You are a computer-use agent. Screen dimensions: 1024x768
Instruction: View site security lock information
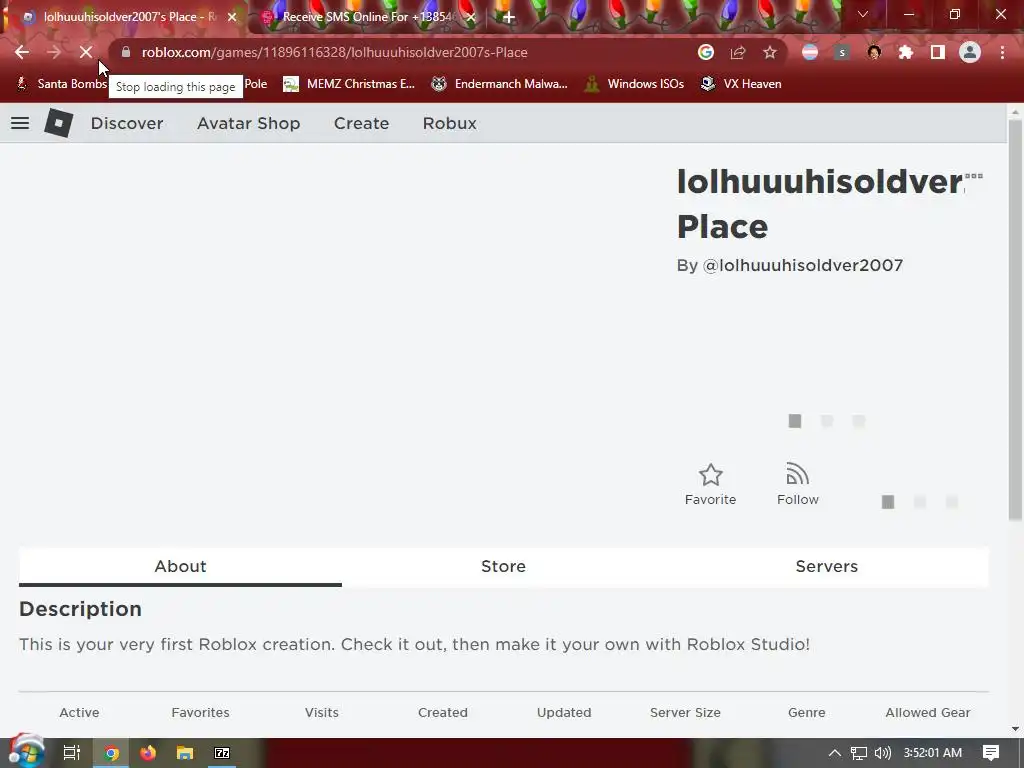[x=126, y=52]
